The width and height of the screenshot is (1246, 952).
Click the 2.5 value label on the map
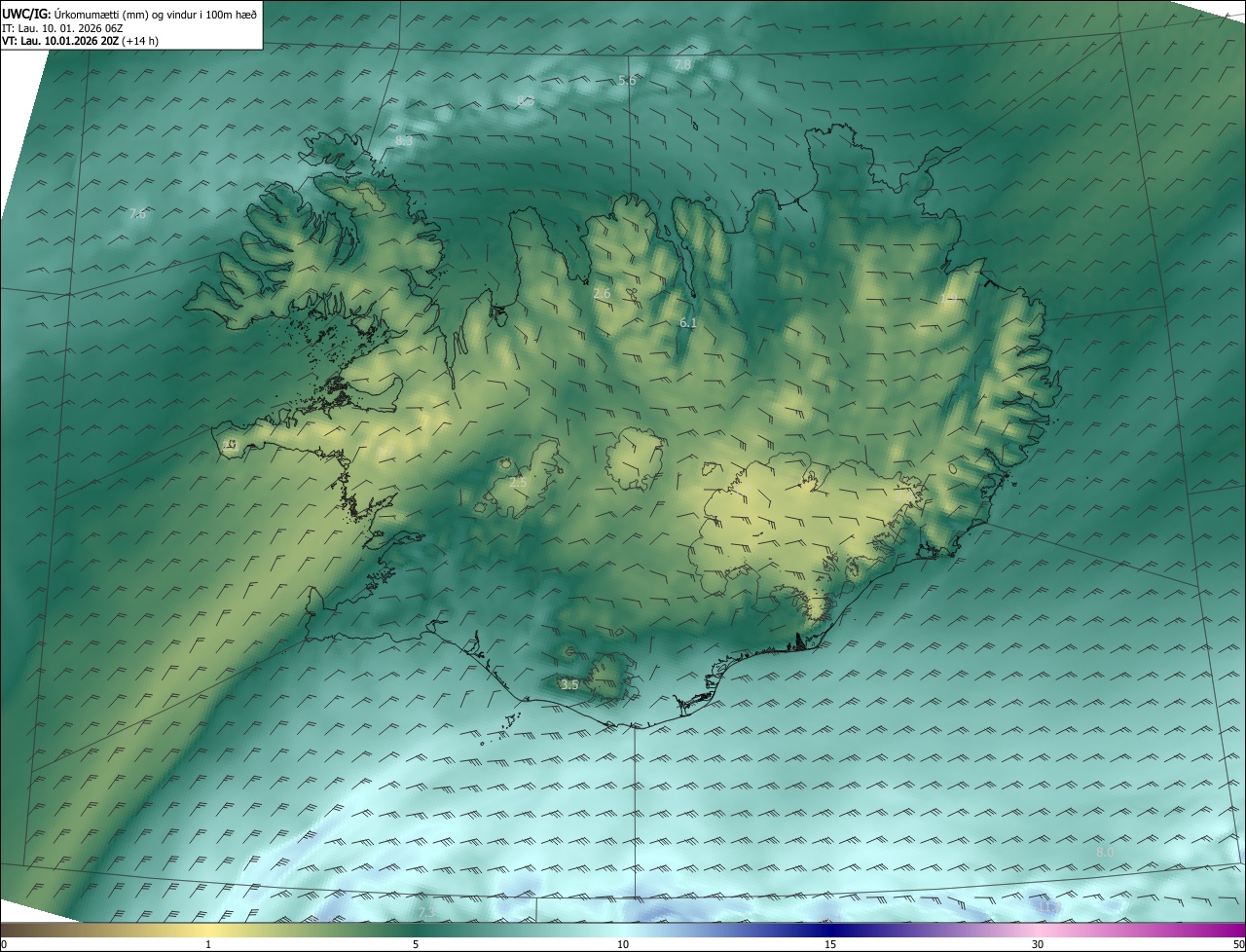(518, 483)
